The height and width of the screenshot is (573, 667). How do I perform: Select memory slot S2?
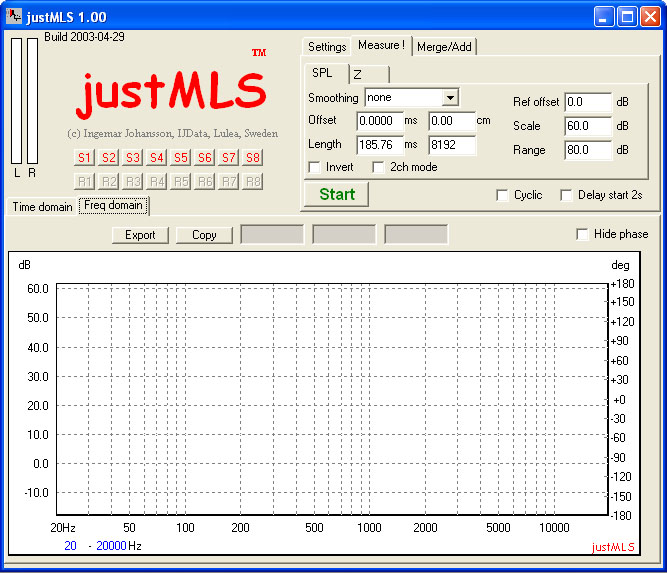tap(108, 157)
